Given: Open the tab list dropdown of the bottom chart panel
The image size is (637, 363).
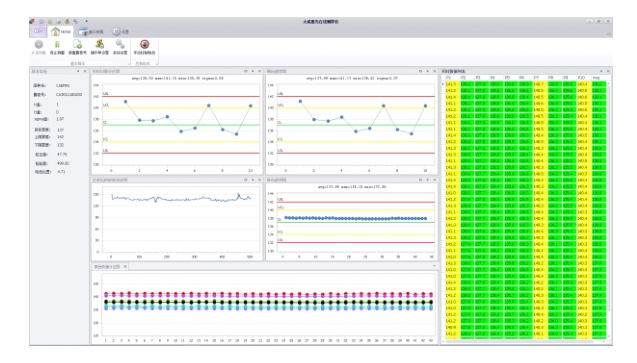Looking at the screenshot, I should 434,266.
